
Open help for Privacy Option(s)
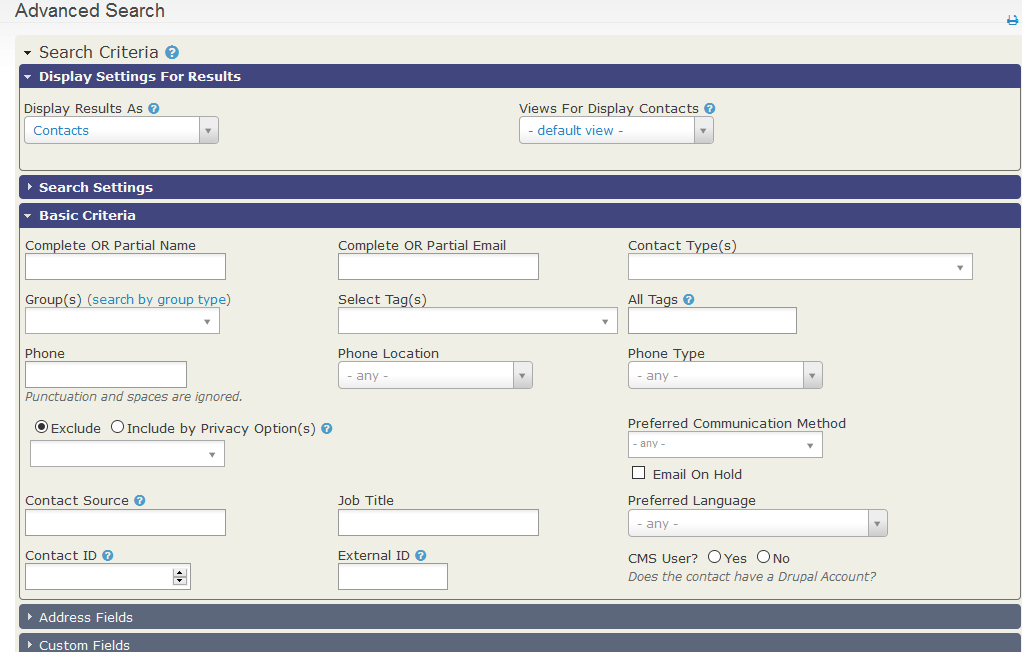click(327, 427)
